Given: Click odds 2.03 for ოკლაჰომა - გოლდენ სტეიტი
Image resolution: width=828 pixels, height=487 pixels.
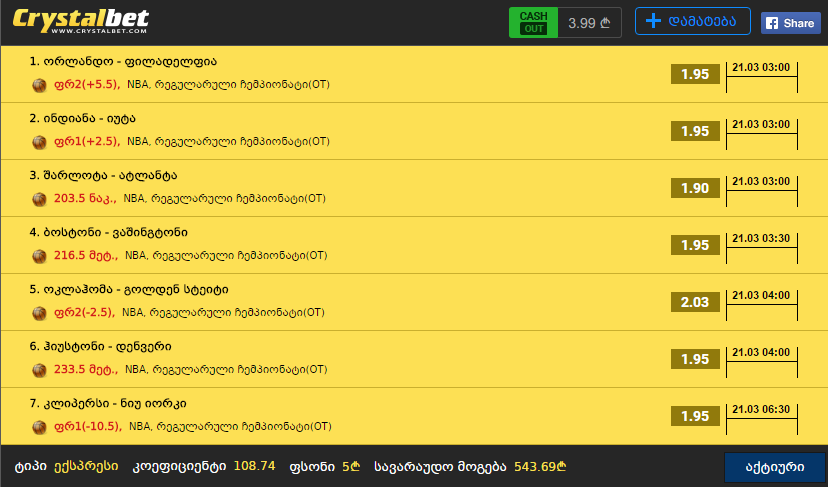Looking at the screenshot, I should point(695,303).
